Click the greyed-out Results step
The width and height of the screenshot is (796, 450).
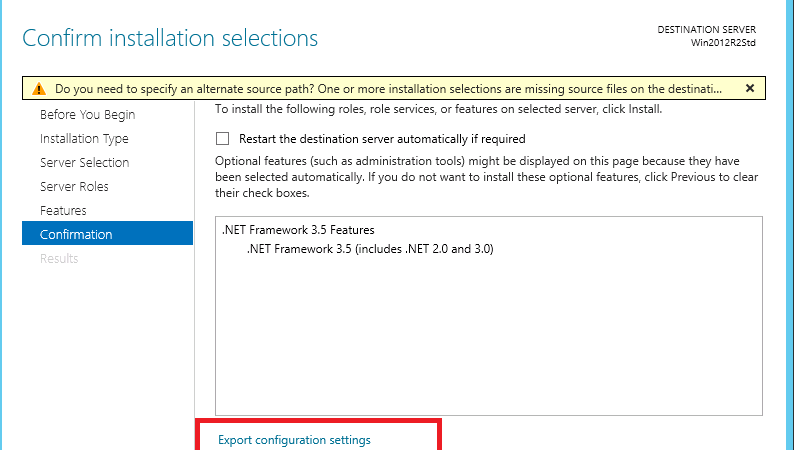(59, 259)
